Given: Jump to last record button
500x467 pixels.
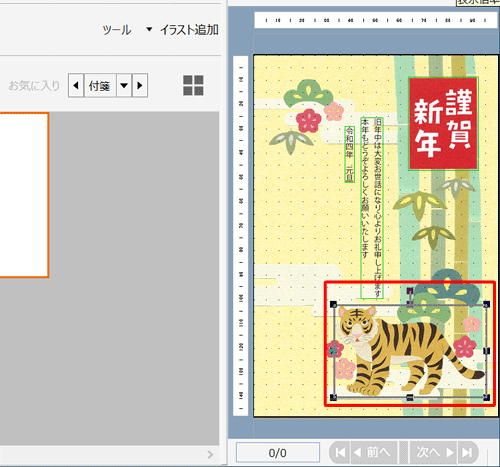Looking at the screenshot, I should (x=468, y=452).
